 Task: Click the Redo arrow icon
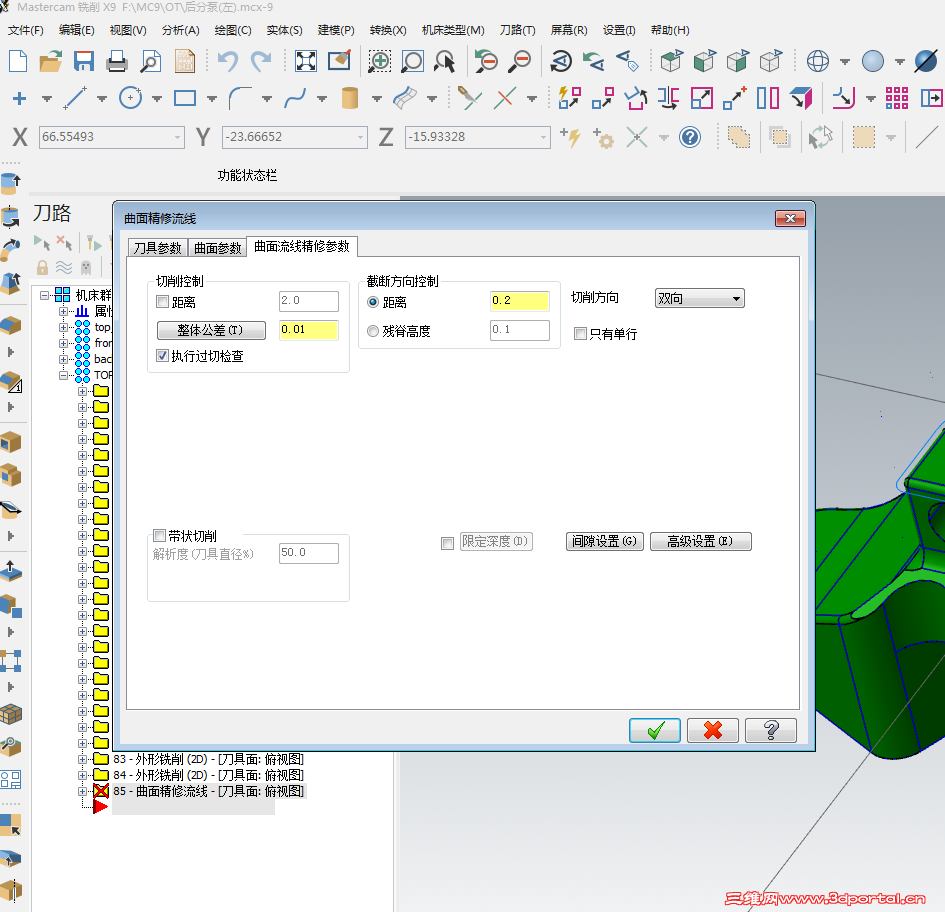[261, 61]
